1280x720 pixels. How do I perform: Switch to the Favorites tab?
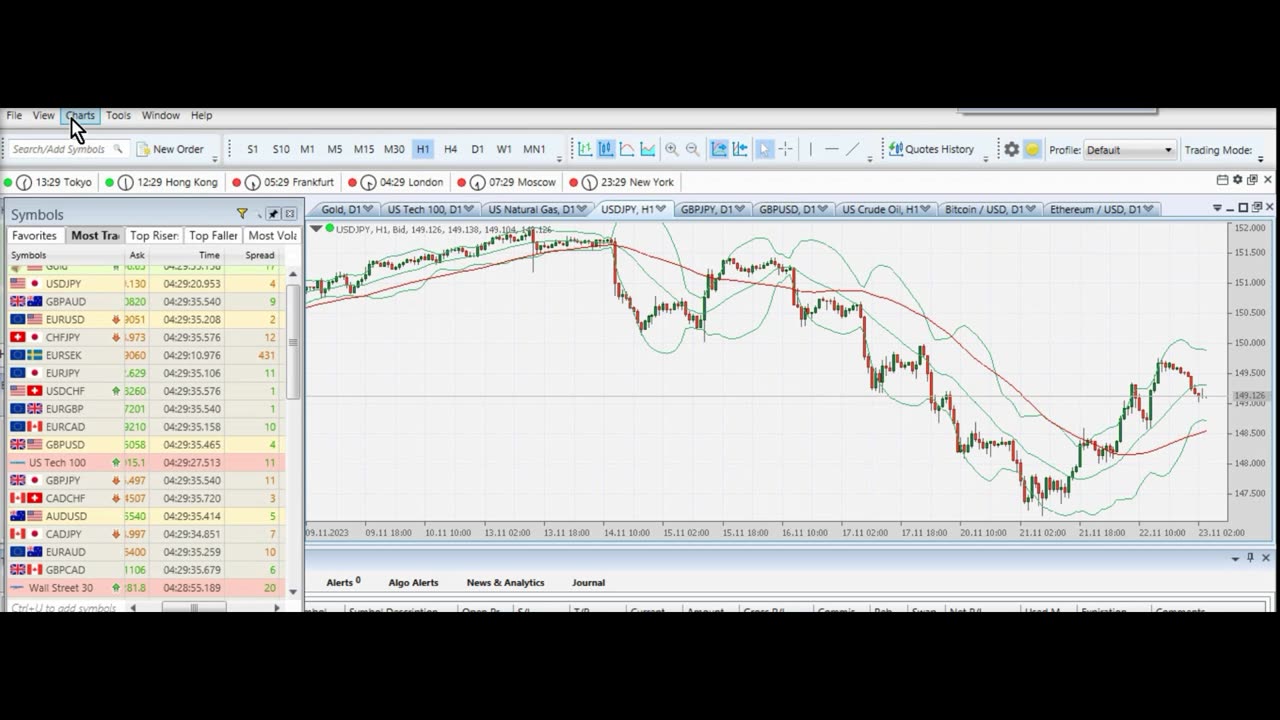pyautogui.click(x=34, y=235)
